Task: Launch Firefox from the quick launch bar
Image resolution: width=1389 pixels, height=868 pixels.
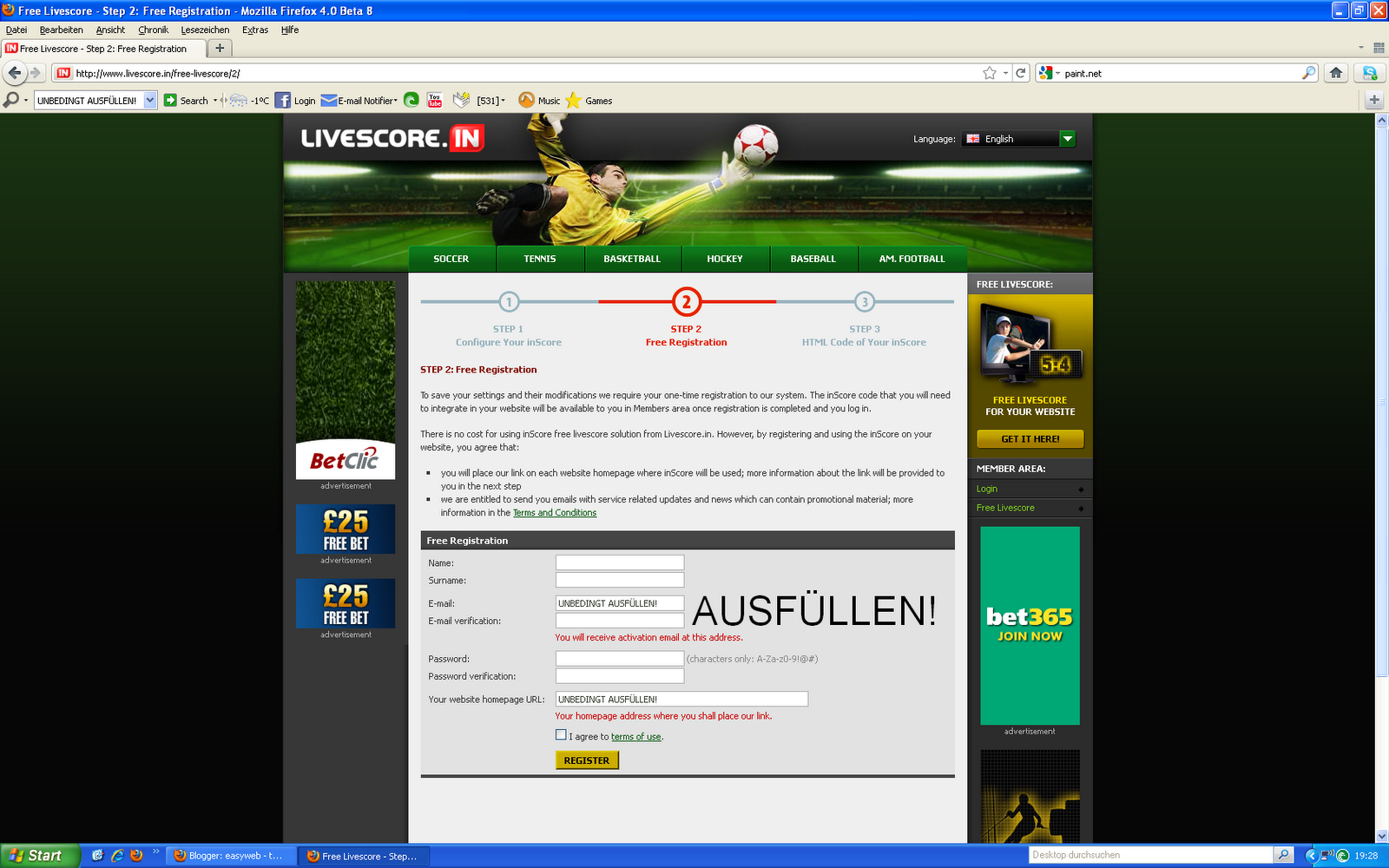Action: pos(136,856)
